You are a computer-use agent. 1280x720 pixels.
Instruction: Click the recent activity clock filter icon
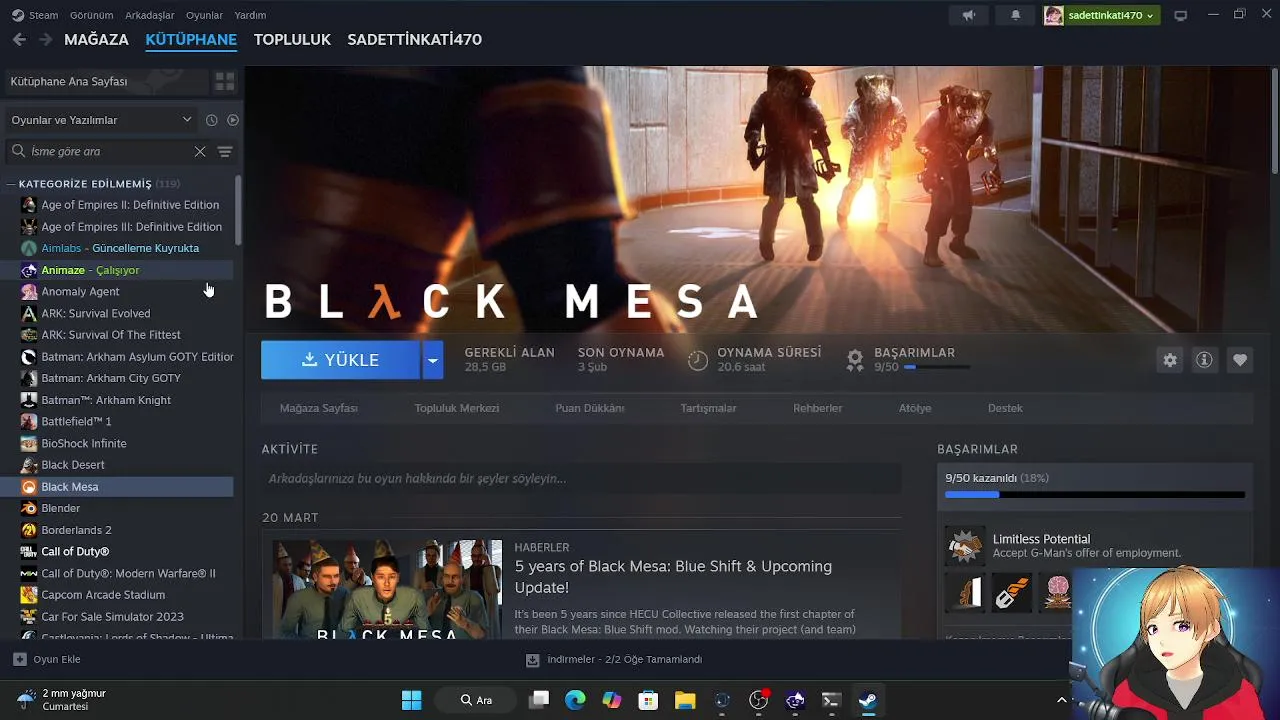click(211, 120)
